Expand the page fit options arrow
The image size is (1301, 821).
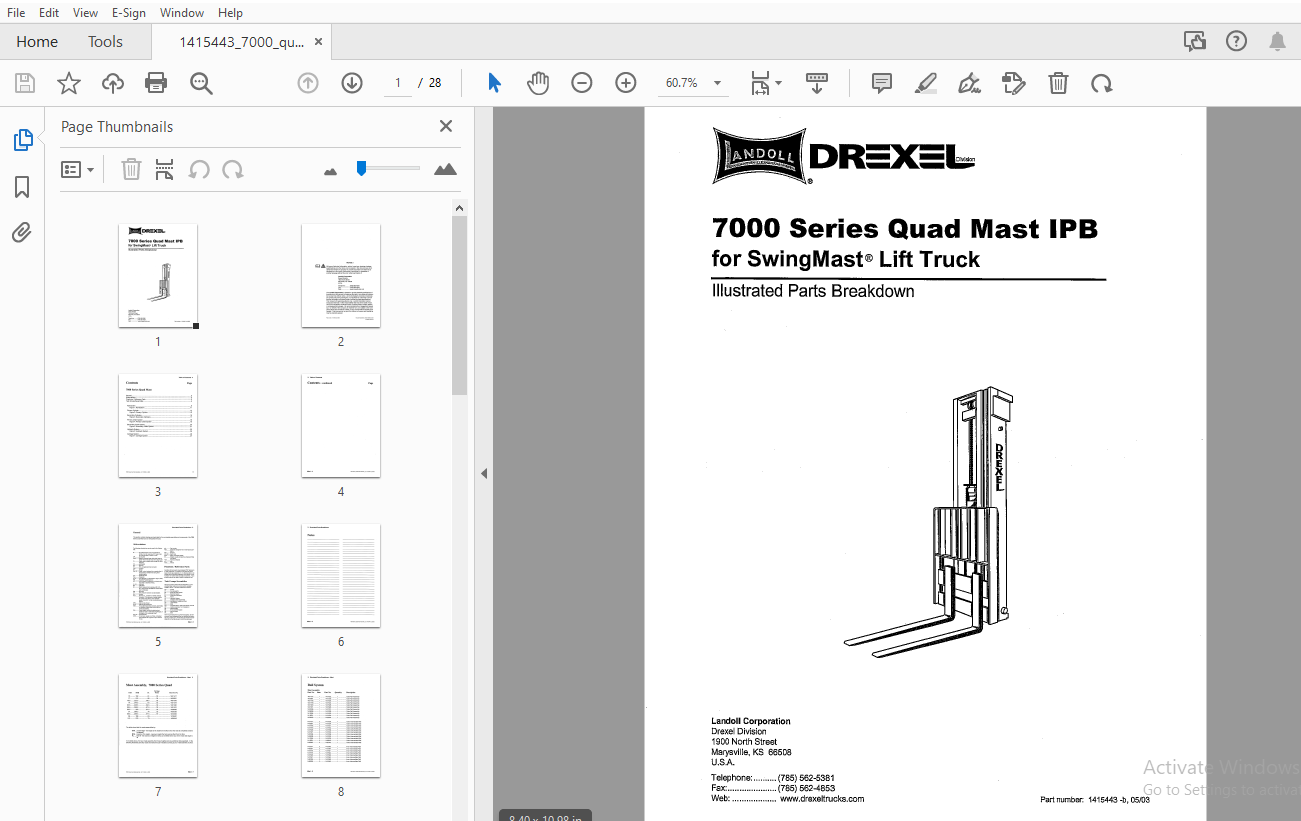(778, 83)
